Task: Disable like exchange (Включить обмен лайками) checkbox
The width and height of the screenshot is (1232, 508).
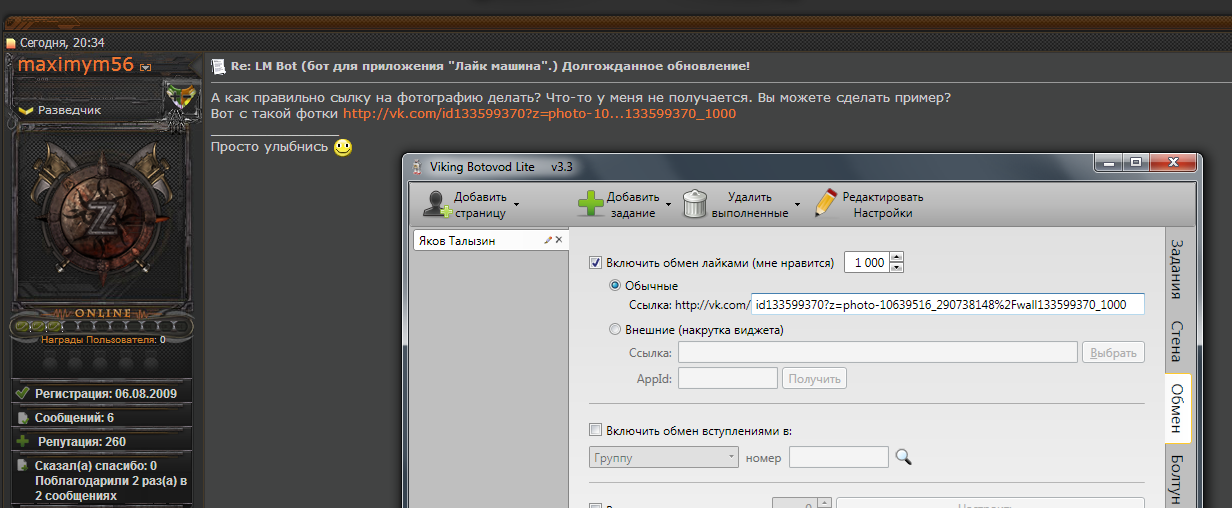Action: (596, 263)
